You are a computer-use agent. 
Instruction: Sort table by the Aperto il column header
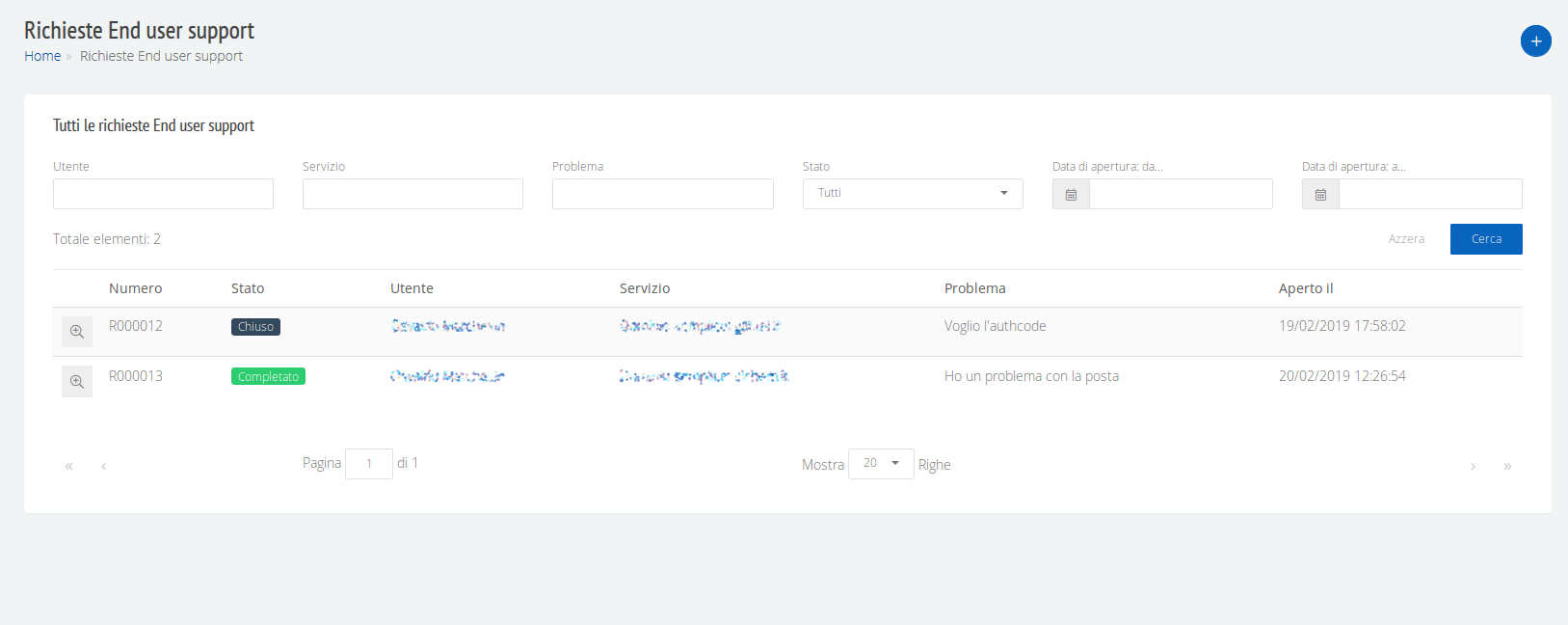coord(1306,288)
